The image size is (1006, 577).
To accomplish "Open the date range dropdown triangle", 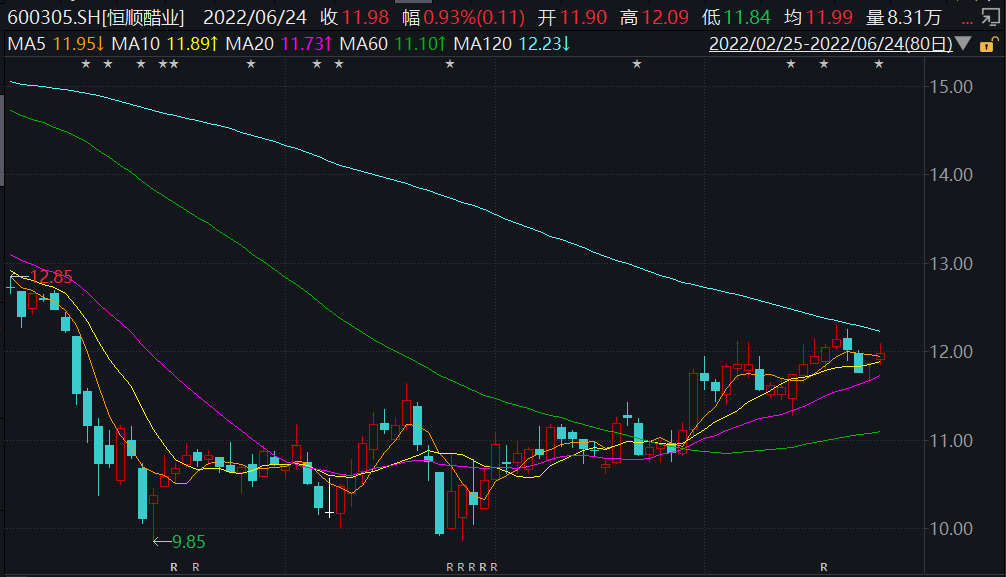I will coord(963,44).
